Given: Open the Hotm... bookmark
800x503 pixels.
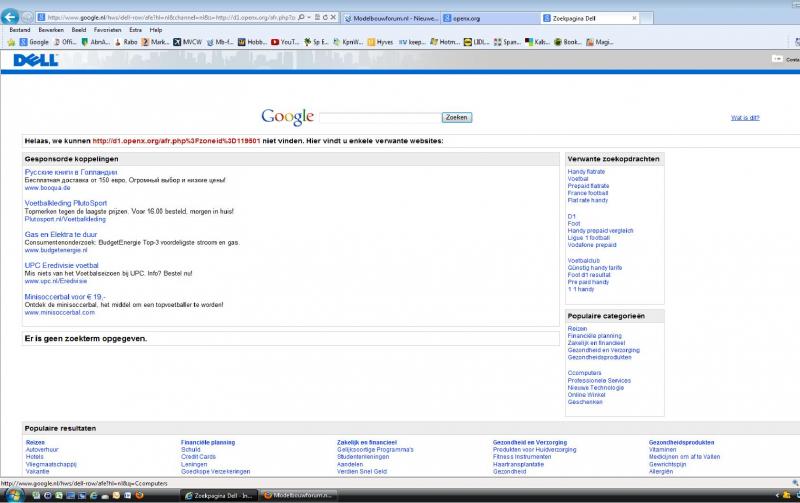Looking at the screenshot, I should 444,42.
